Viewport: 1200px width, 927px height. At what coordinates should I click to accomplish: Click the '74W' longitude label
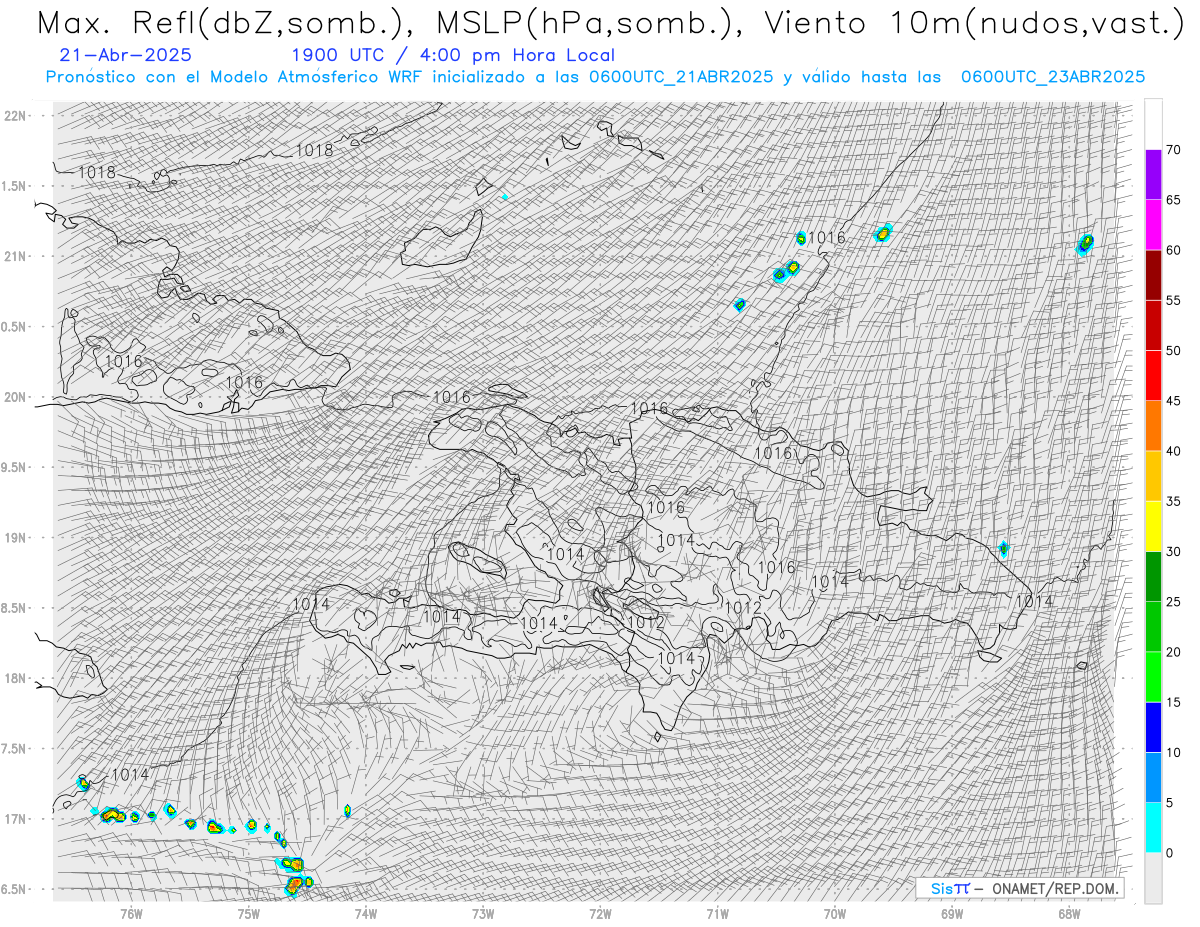(x=365, y=913)
